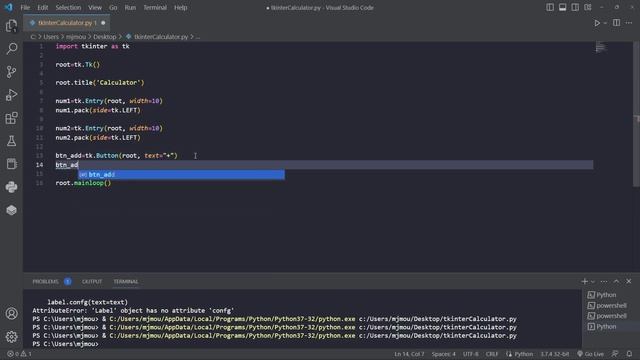Open the Explorer view in activity bar
This screenshot has height=360, width=640.
11,26
